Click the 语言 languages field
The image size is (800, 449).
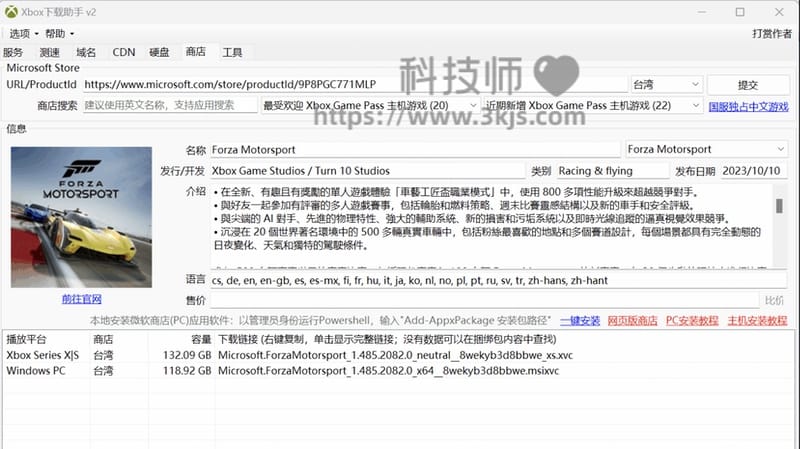(x=498, y=280)
